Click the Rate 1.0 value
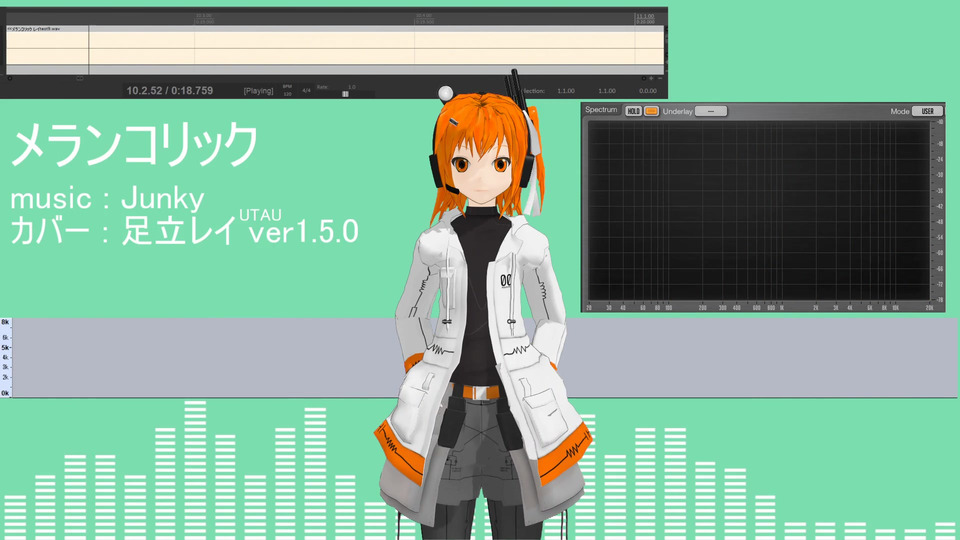 coord(352,87)
